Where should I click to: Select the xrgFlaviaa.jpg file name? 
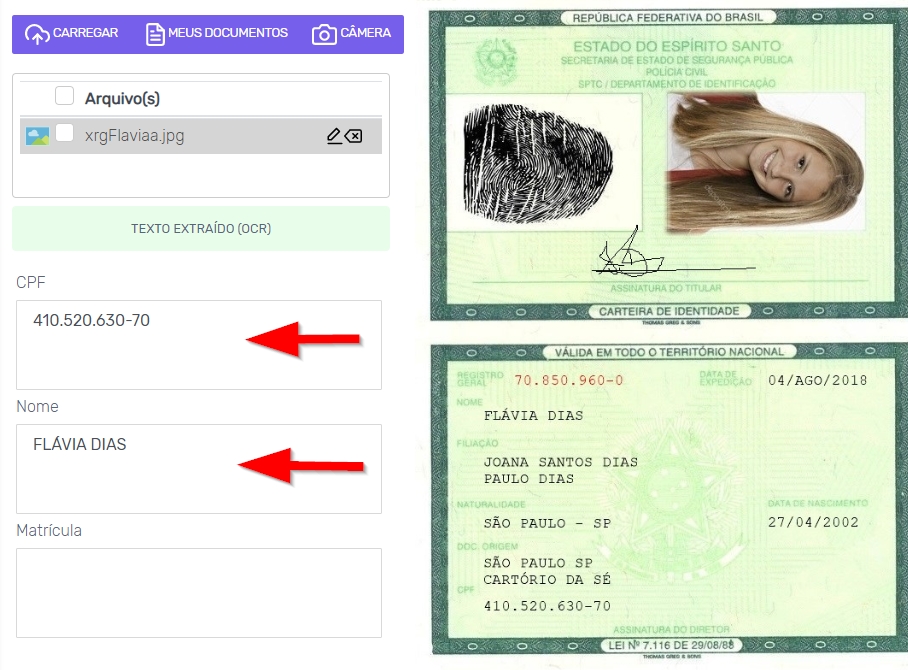coord(134,136)
